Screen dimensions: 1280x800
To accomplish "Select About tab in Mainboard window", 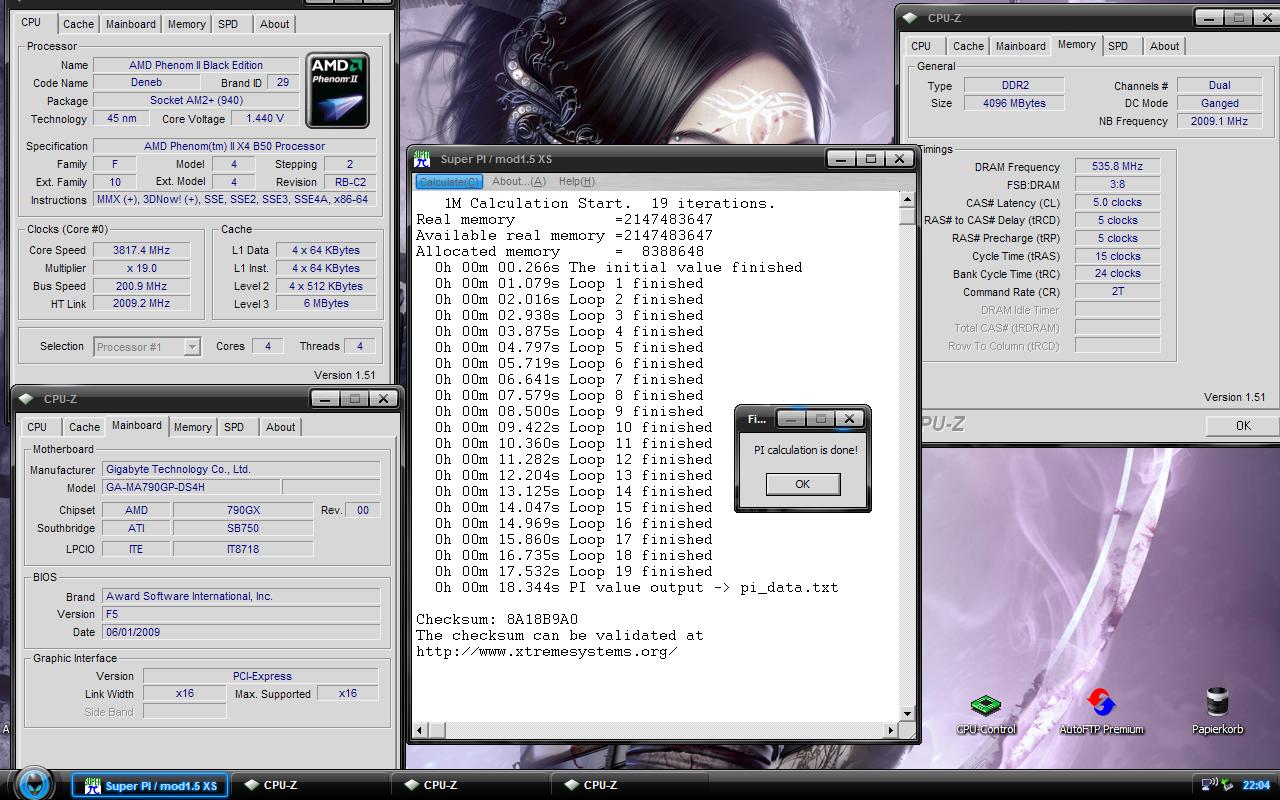I will click(x=280, y=427).
